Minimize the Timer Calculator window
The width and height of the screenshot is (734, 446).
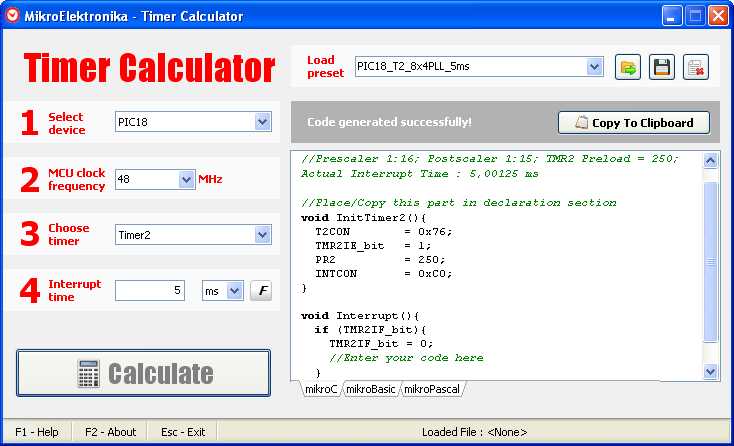coord(672,16)
